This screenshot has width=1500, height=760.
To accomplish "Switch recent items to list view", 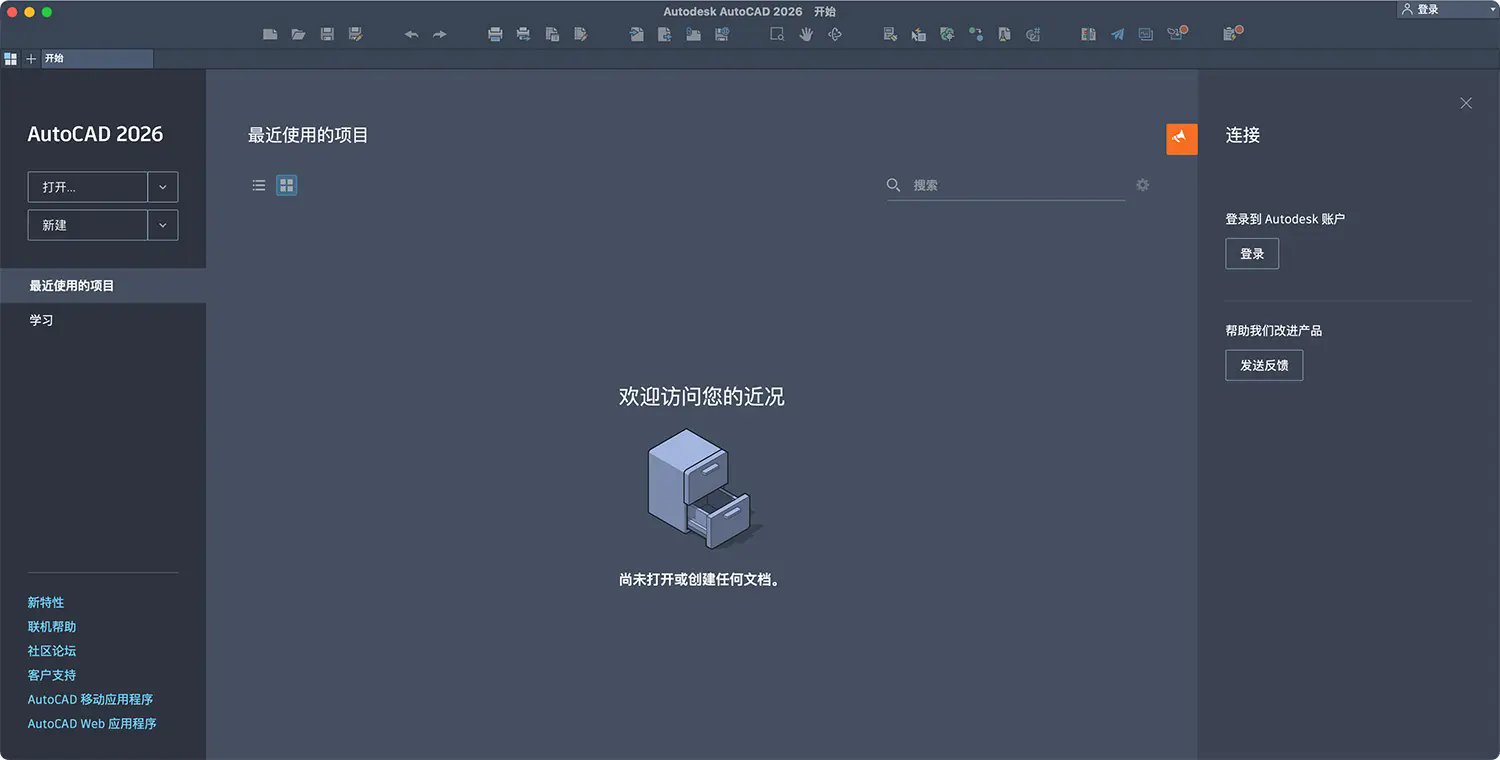I will 259,185.
